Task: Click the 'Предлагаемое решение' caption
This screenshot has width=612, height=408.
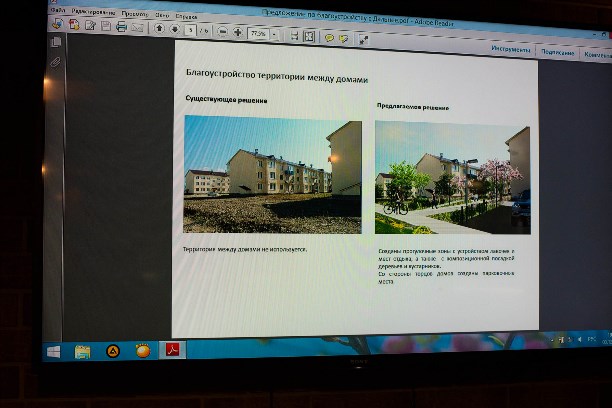Action: click(413, 107)
